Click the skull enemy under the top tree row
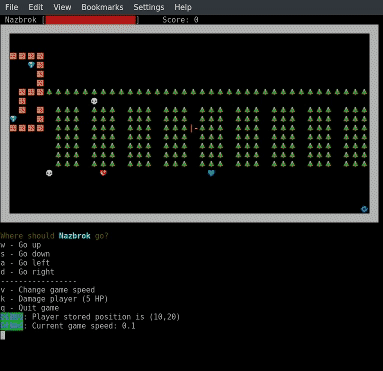This screenshot has width=383, height=371. 94,101
